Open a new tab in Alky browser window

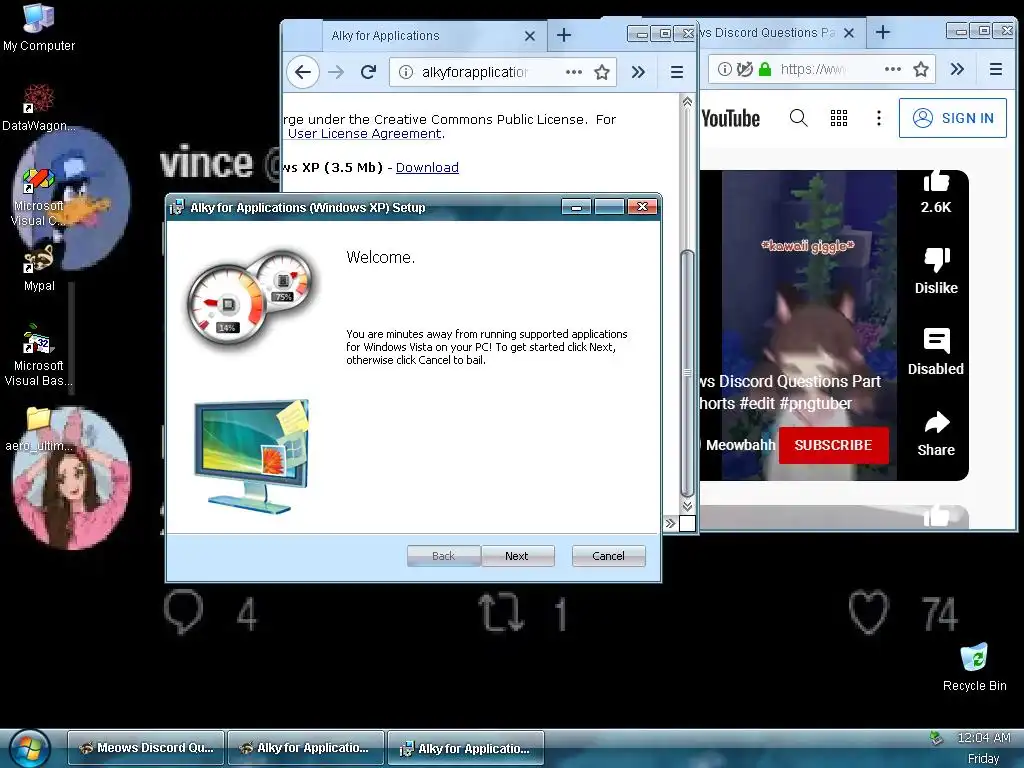click(x=564, y=35)
